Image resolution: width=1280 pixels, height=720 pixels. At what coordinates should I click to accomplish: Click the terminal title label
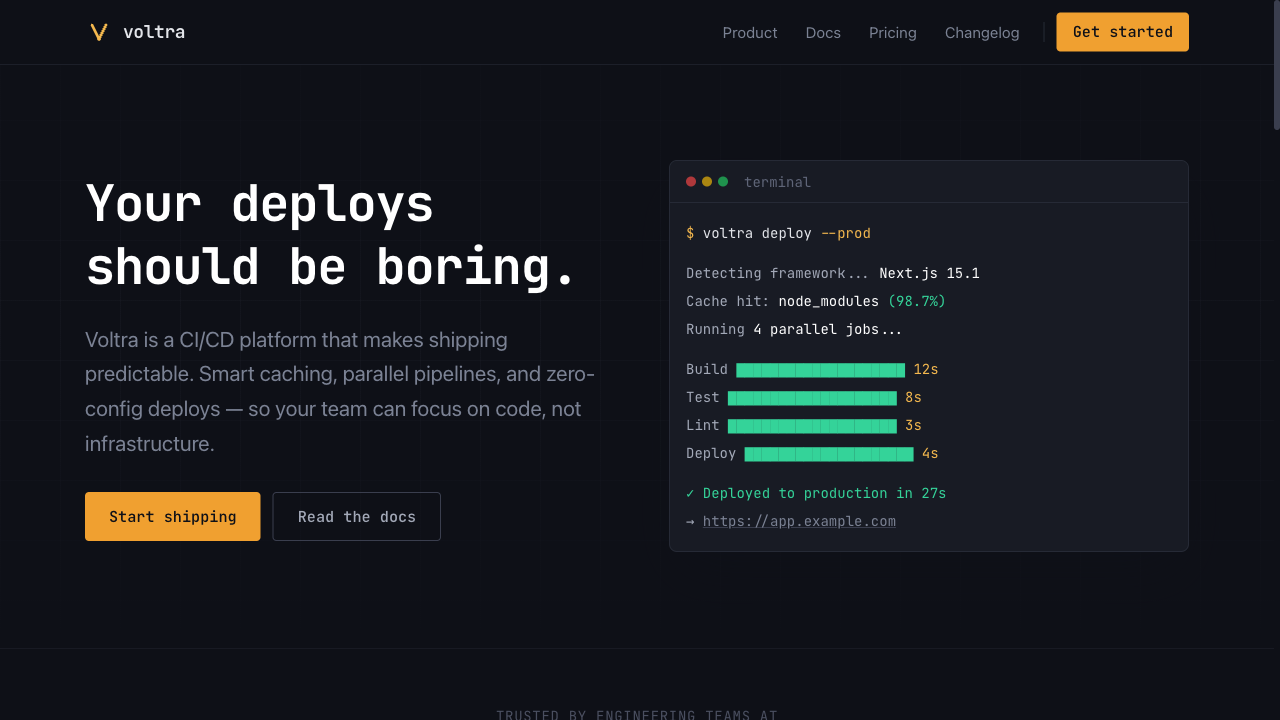777,182
